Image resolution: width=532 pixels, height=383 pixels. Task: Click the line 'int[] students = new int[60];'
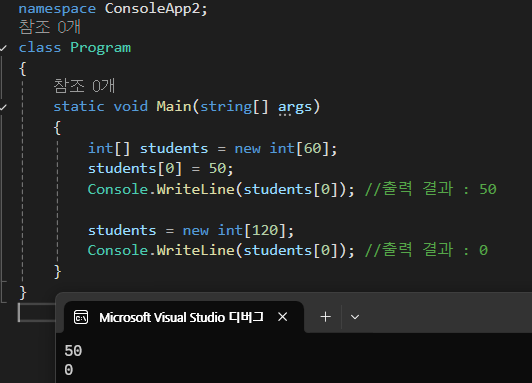pos(212,148)
